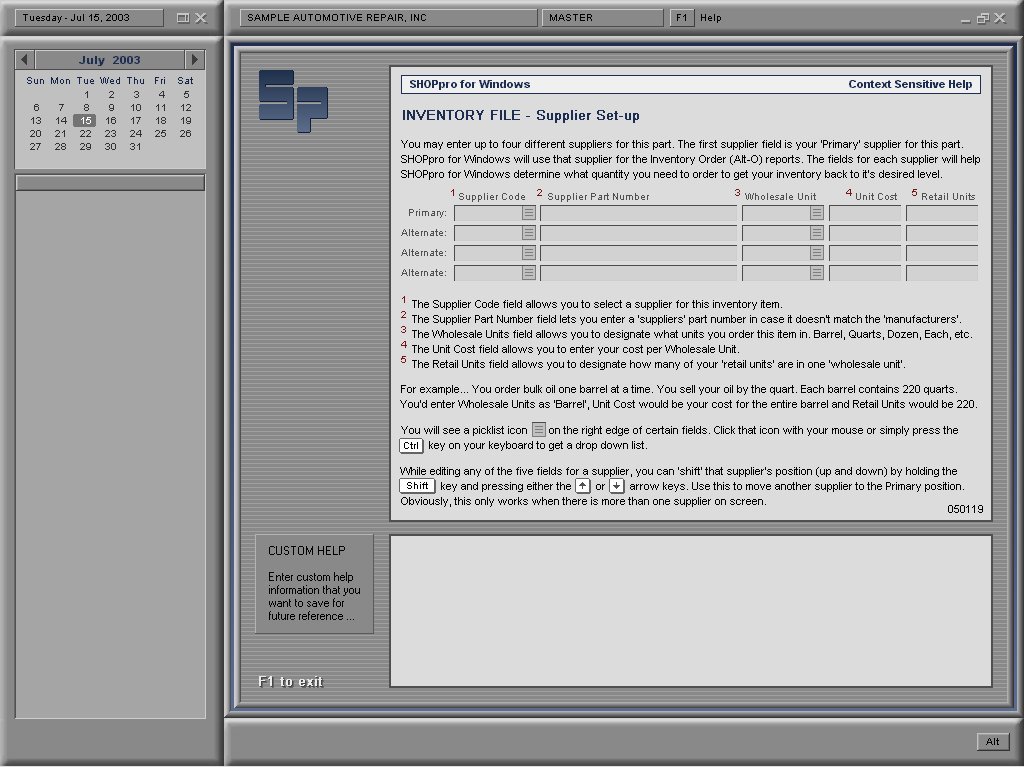Screen dimensions: 1024x768
Task: Select July 15 in the calendar
Action: 85,121
